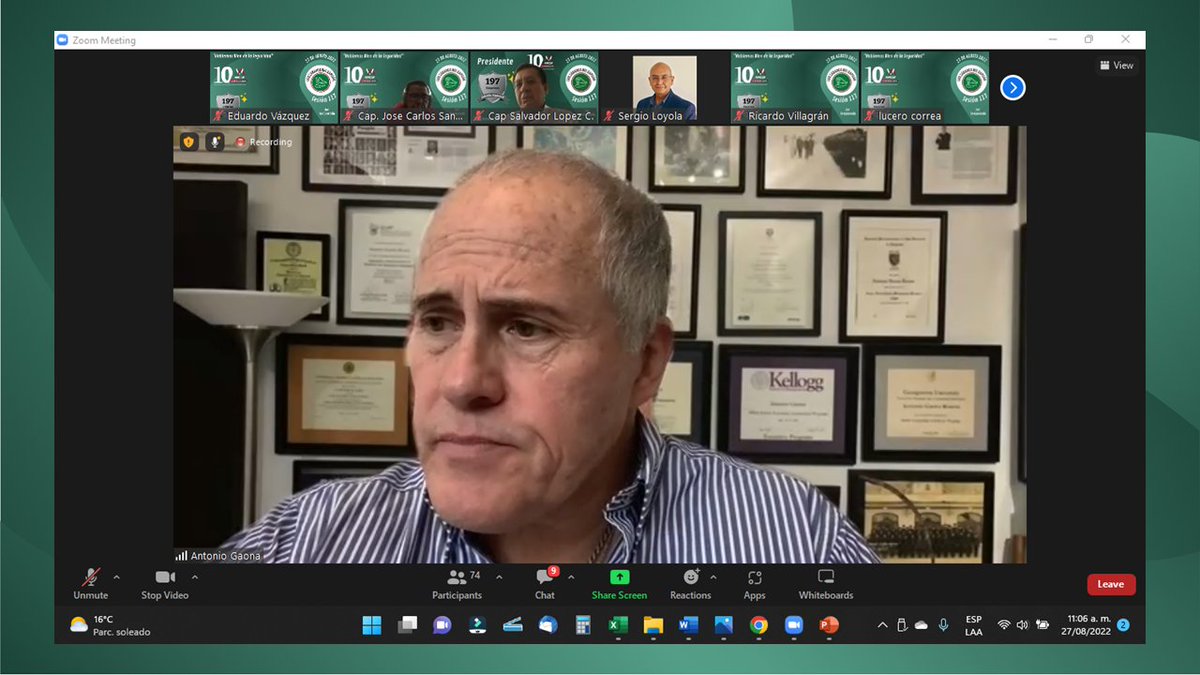Expand the arrow next to Chat

click(x=571, y=577)
